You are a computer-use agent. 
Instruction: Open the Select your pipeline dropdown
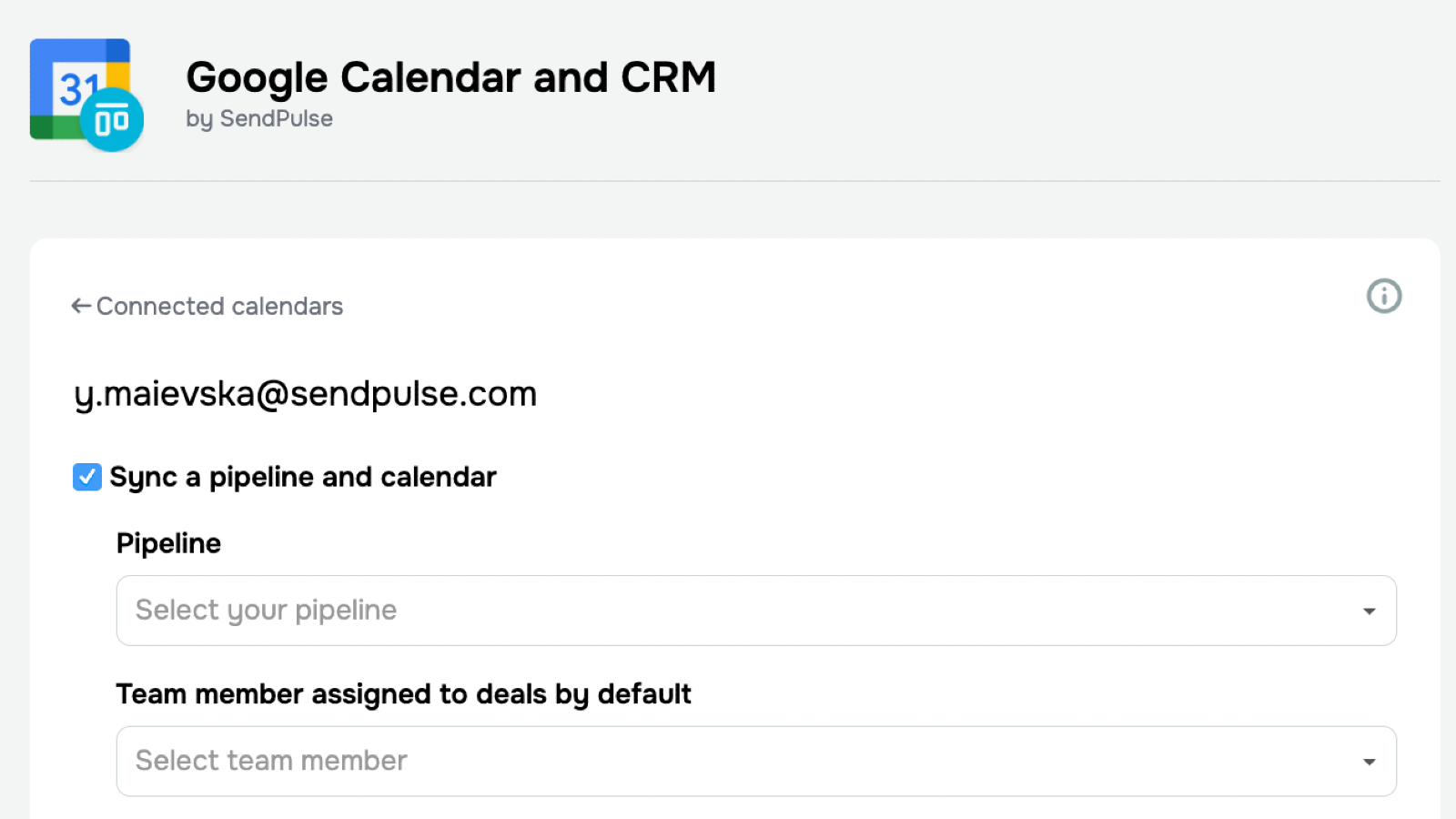click(755, 611)
